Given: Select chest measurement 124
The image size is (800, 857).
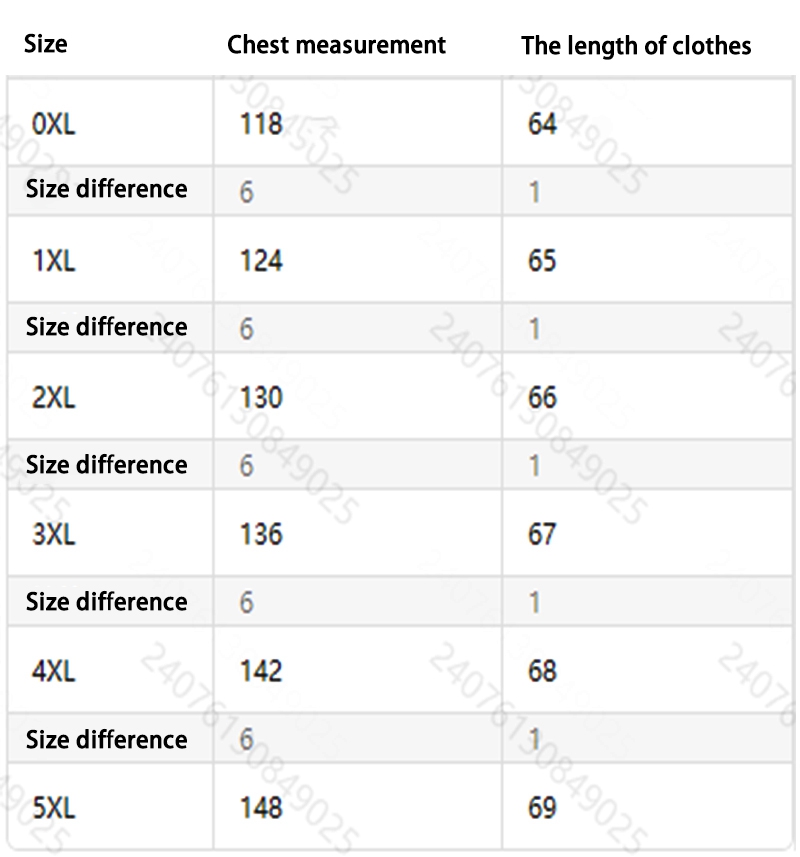Looking at the screenshot, I should tap(261, 261).
